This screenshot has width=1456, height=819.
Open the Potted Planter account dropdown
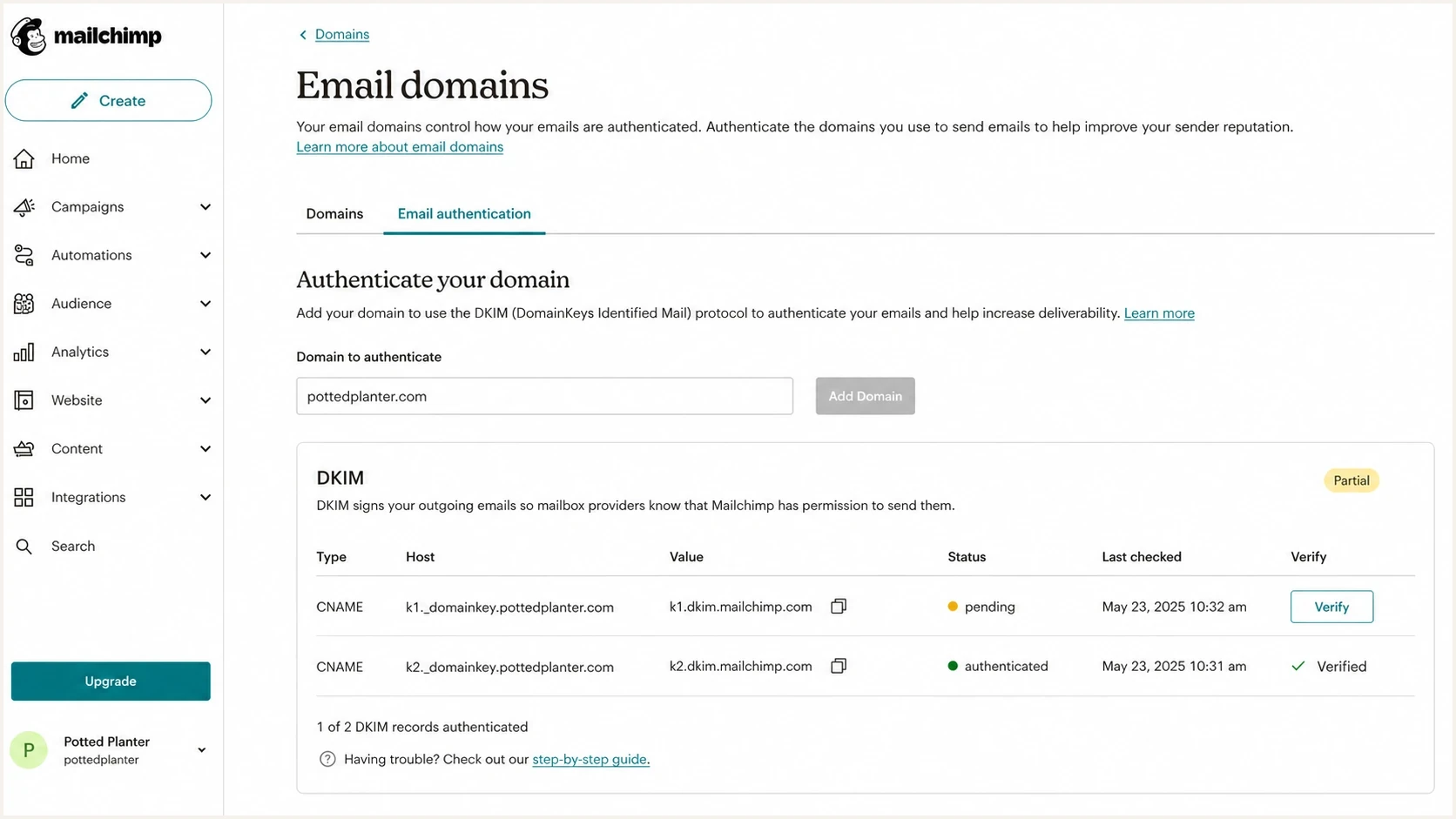tap(202, 750)
